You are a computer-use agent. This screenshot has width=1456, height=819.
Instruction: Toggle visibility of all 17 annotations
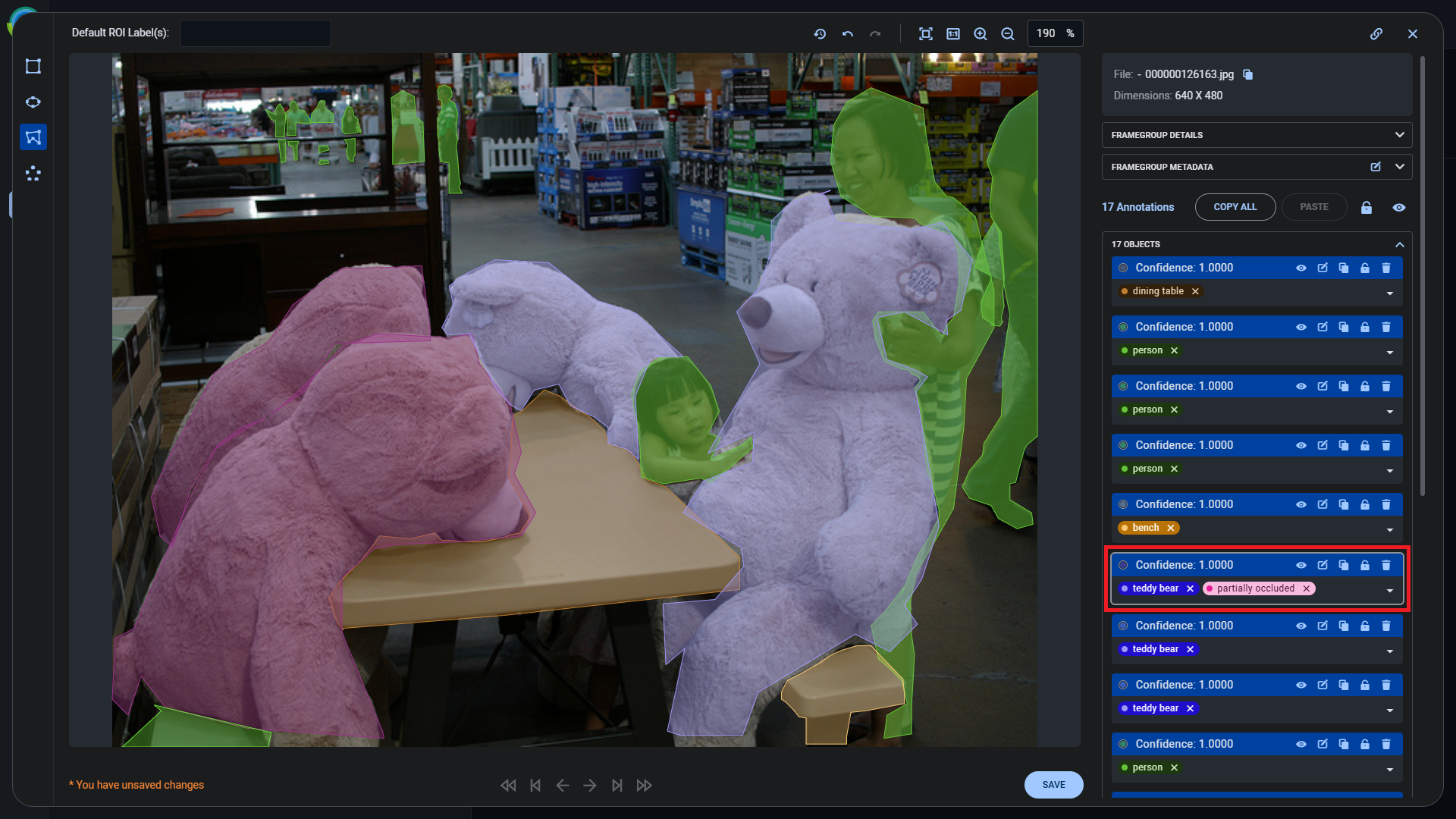(1399, 207)
